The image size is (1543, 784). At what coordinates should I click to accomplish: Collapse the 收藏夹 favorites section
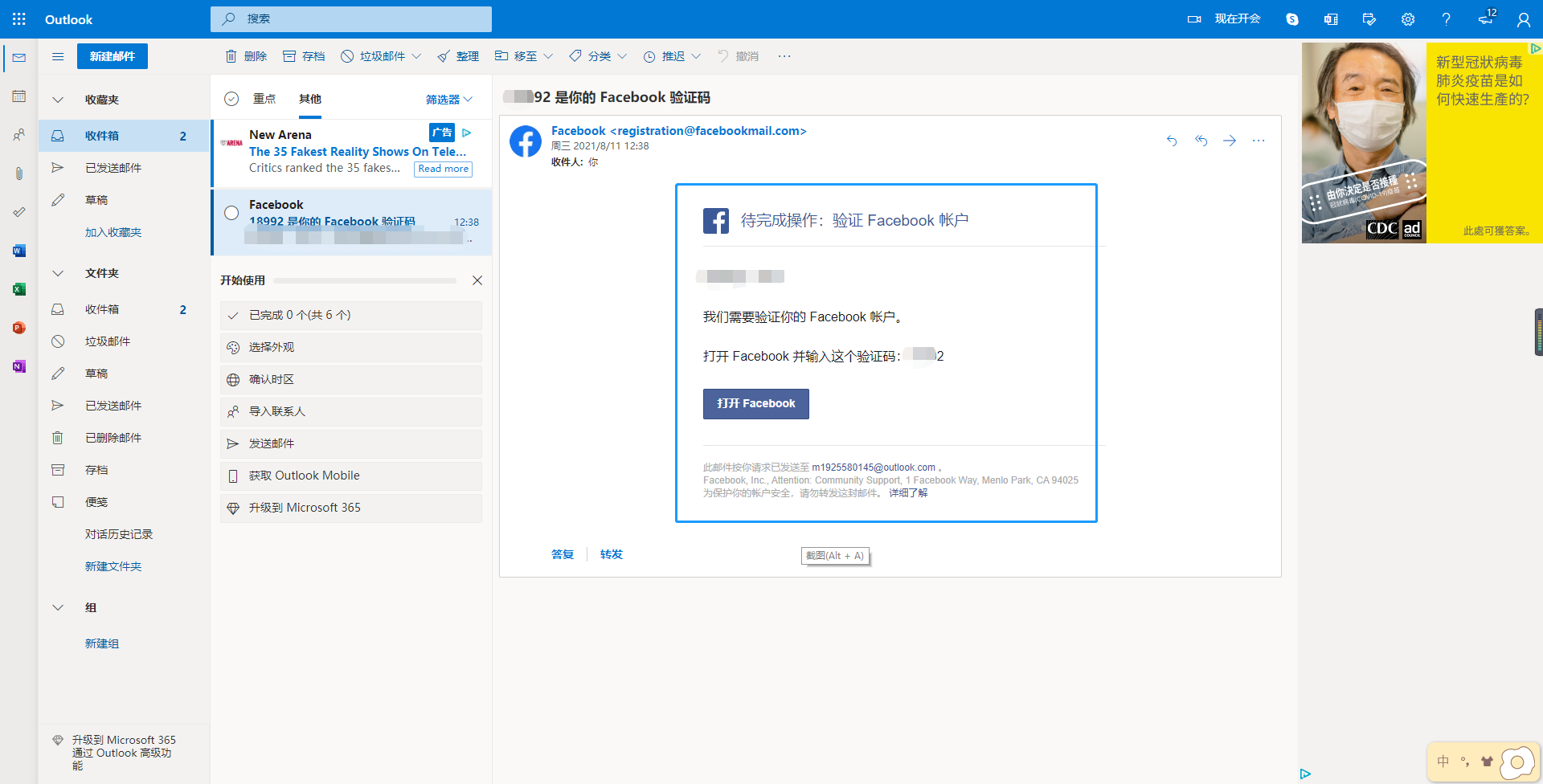58,100
